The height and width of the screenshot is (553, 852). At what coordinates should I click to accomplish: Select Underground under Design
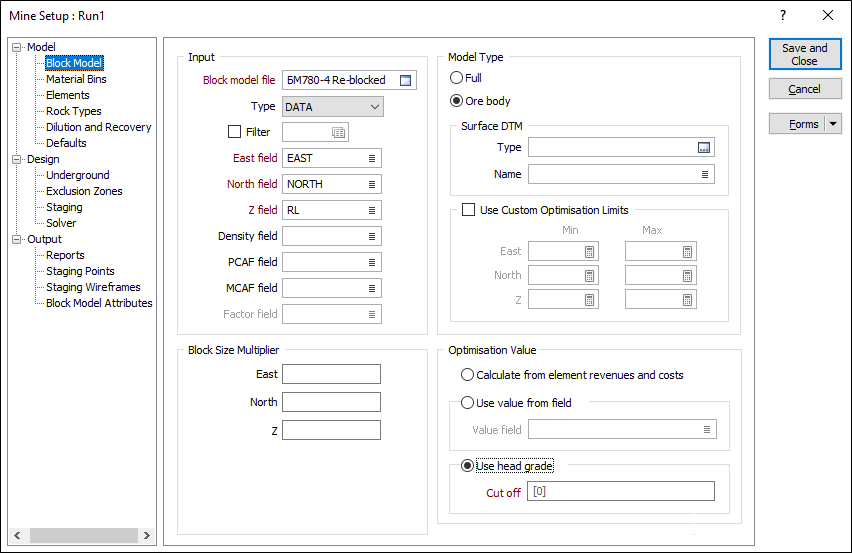tap(78, 175)
